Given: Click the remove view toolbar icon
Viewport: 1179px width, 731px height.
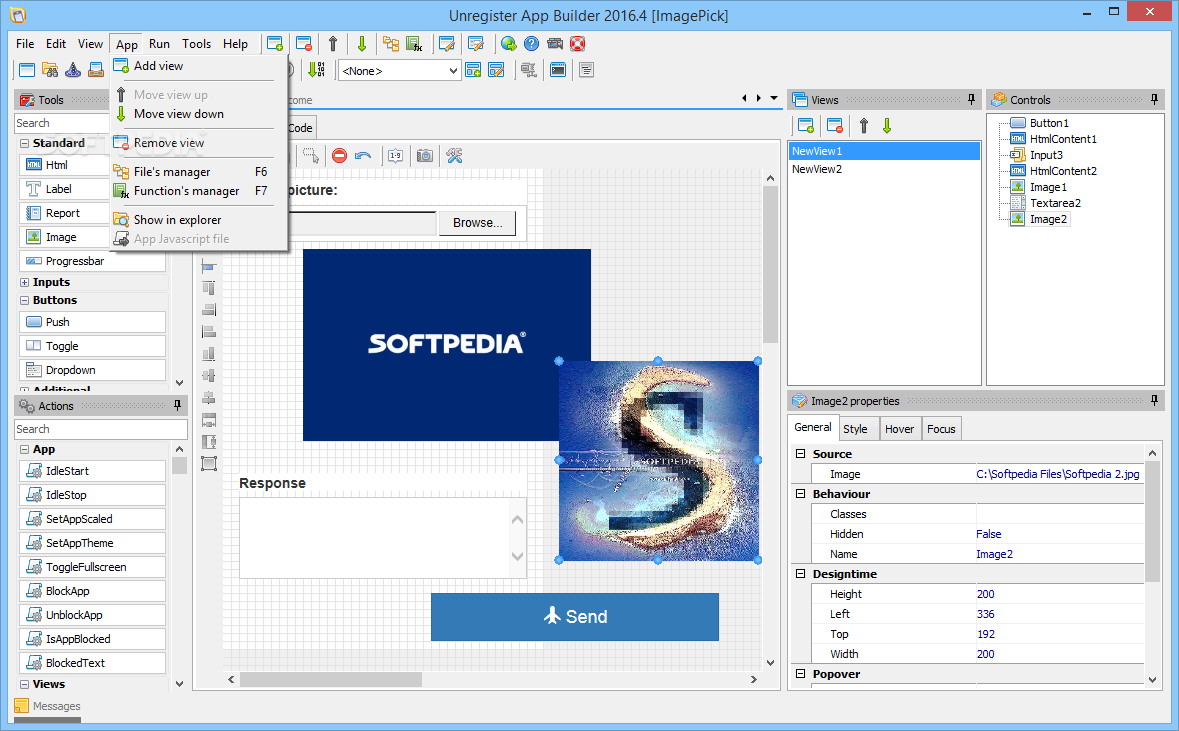Looking at the screenshot, I should click(x=304, y=44).
